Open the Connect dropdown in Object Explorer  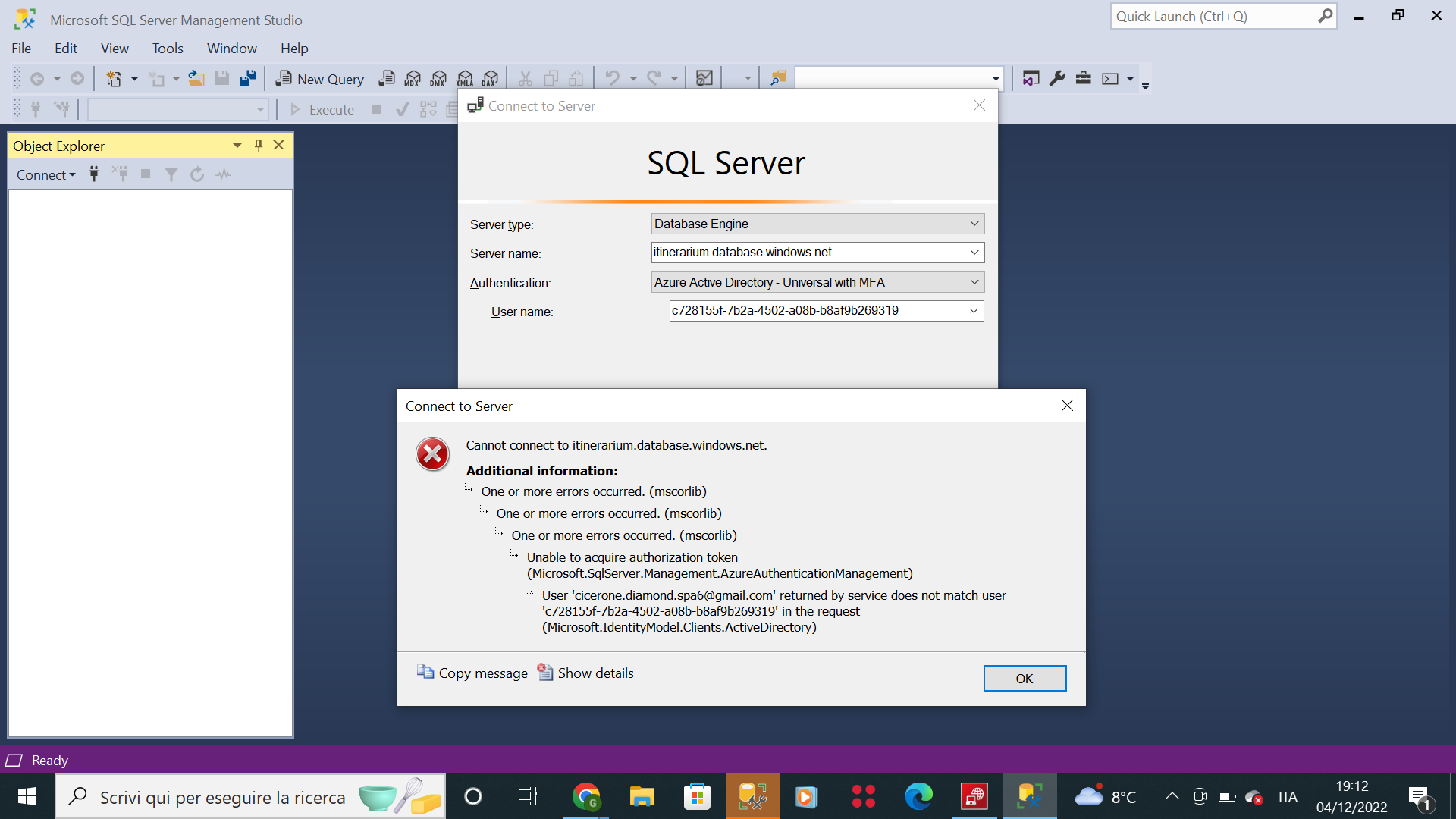[x=46, y=175]
